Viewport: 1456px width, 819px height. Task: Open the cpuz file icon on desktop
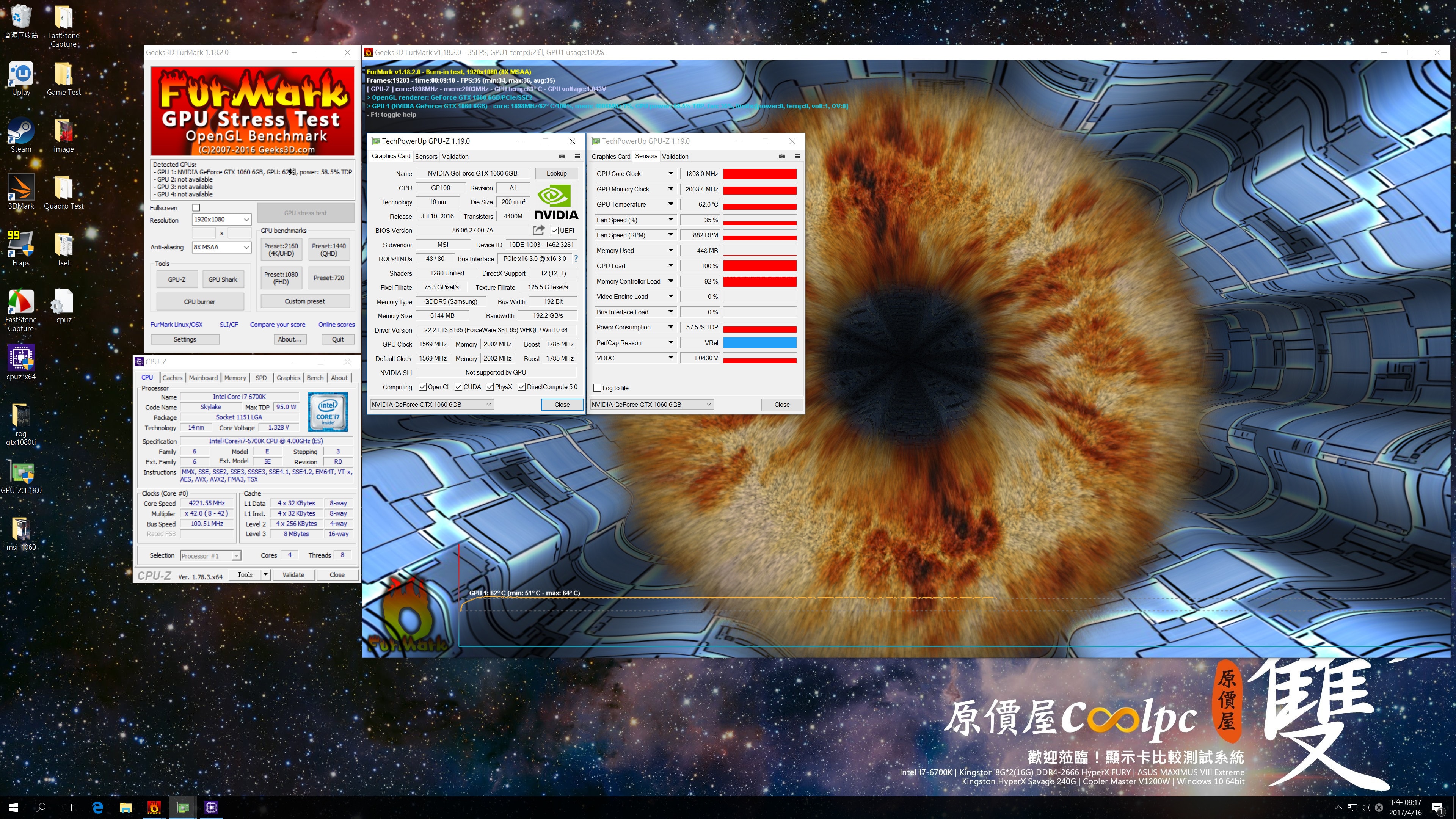click(x=63, y=306)
